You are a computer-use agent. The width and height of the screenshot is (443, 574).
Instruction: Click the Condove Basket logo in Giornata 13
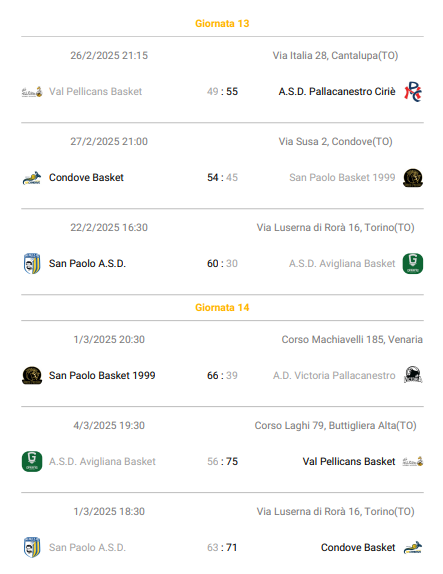32,178
